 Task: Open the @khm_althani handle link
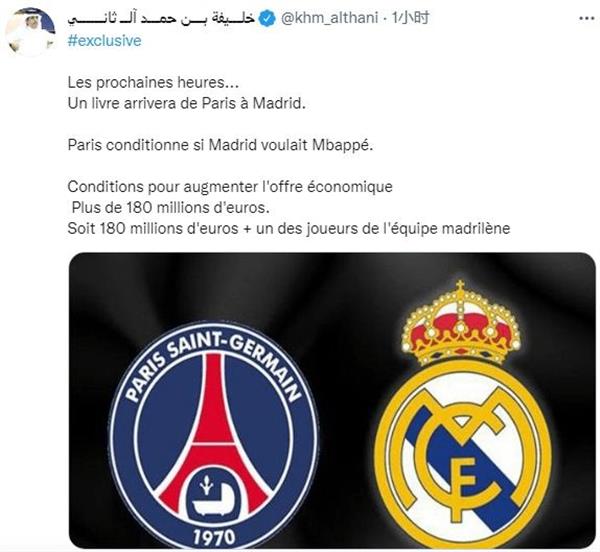pyautogui.click(x=329, y=18)
